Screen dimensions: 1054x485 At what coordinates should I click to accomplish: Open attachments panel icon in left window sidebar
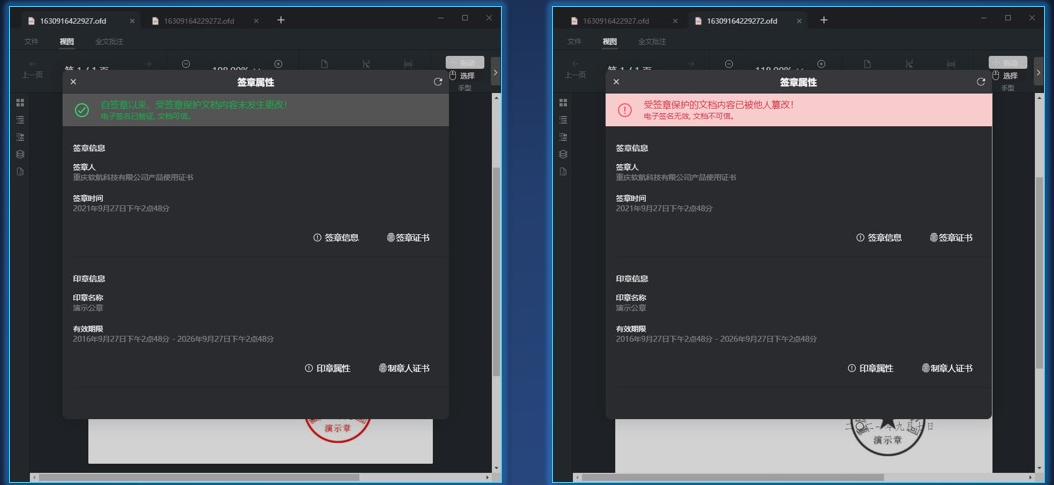coord(20,171)
